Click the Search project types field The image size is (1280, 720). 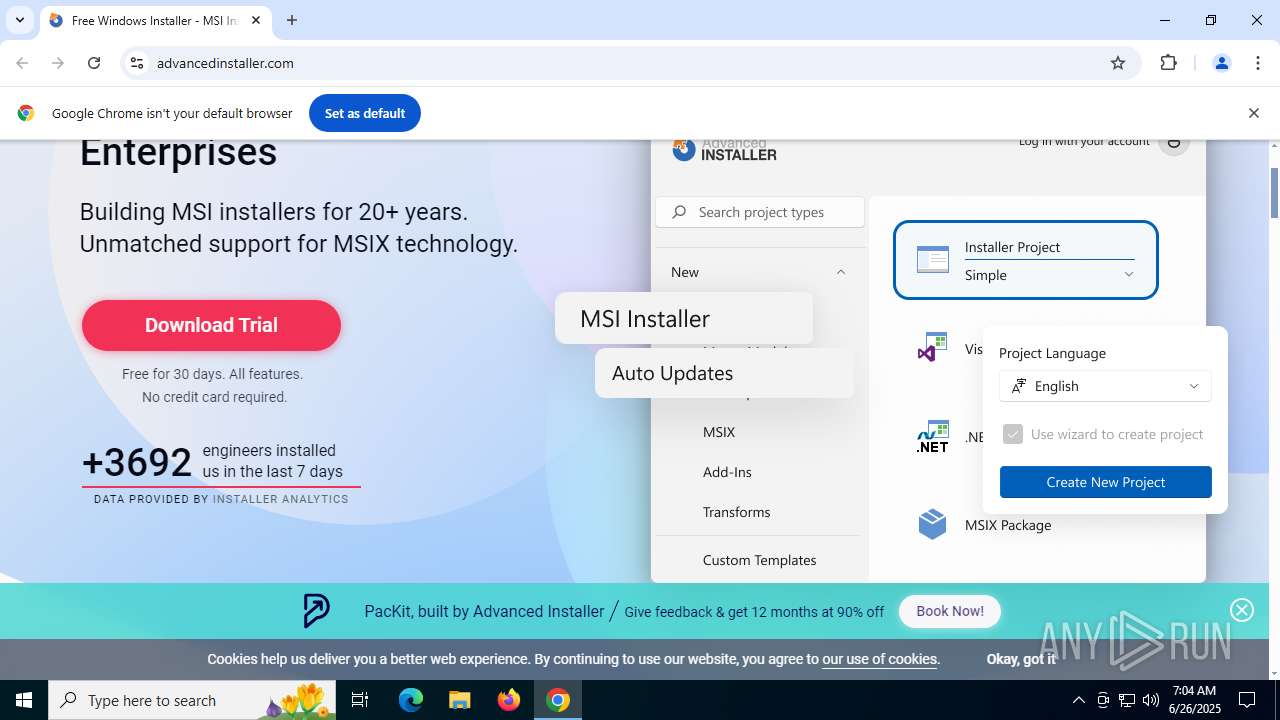[760, 212]
